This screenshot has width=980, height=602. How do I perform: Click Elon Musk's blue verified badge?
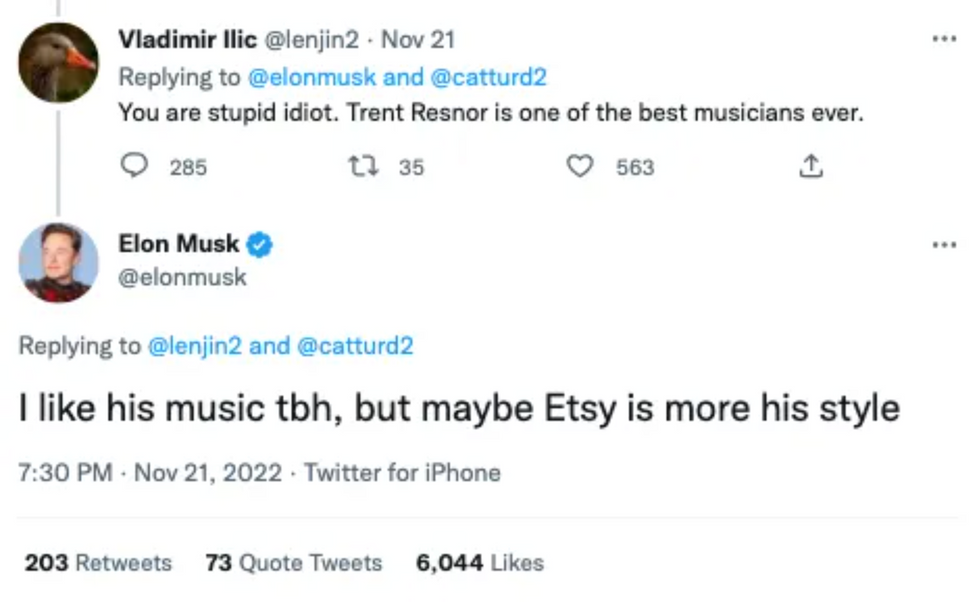(260, 244)
